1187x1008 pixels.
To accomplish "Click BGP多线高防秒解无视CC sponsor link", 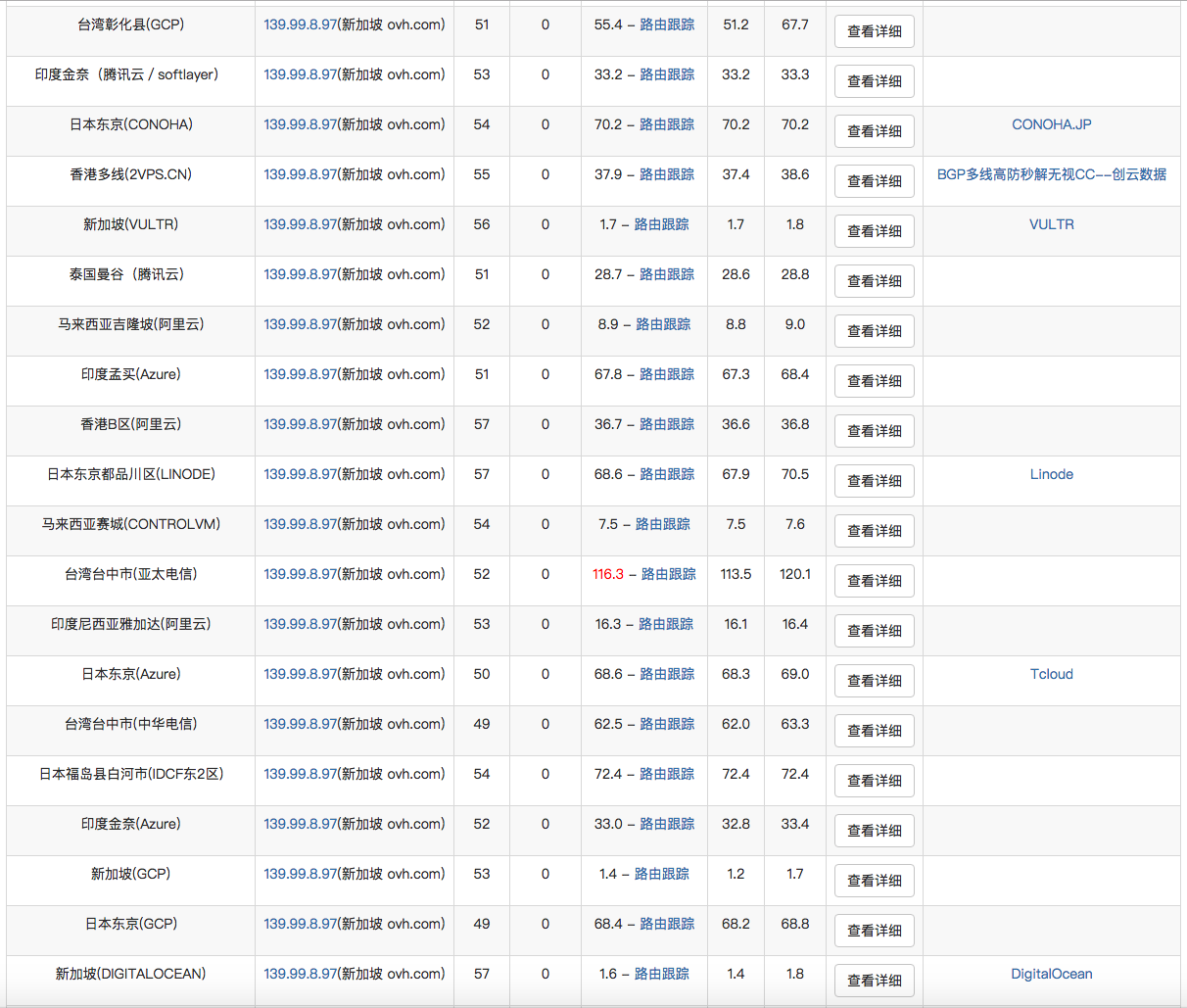I will pos(1051,174).
